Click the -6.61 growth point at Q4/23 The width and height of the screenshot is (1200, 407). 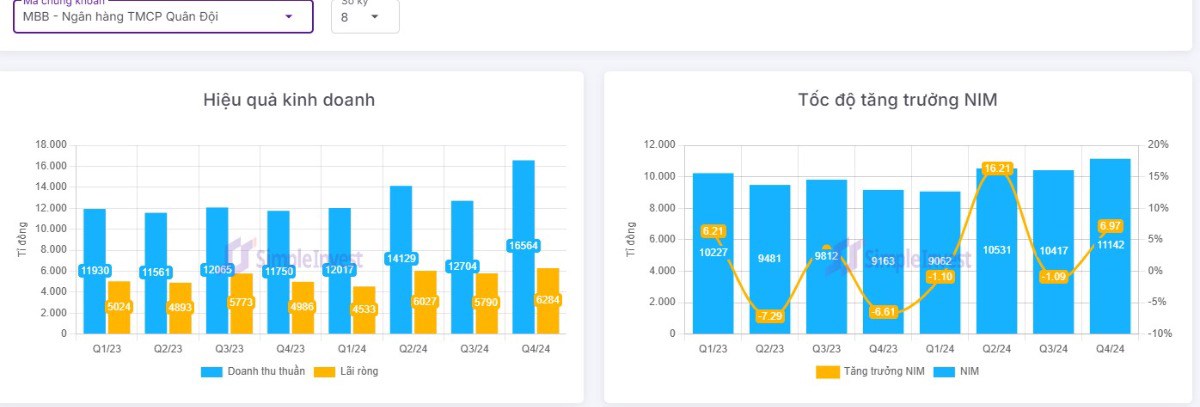[883, 312]
